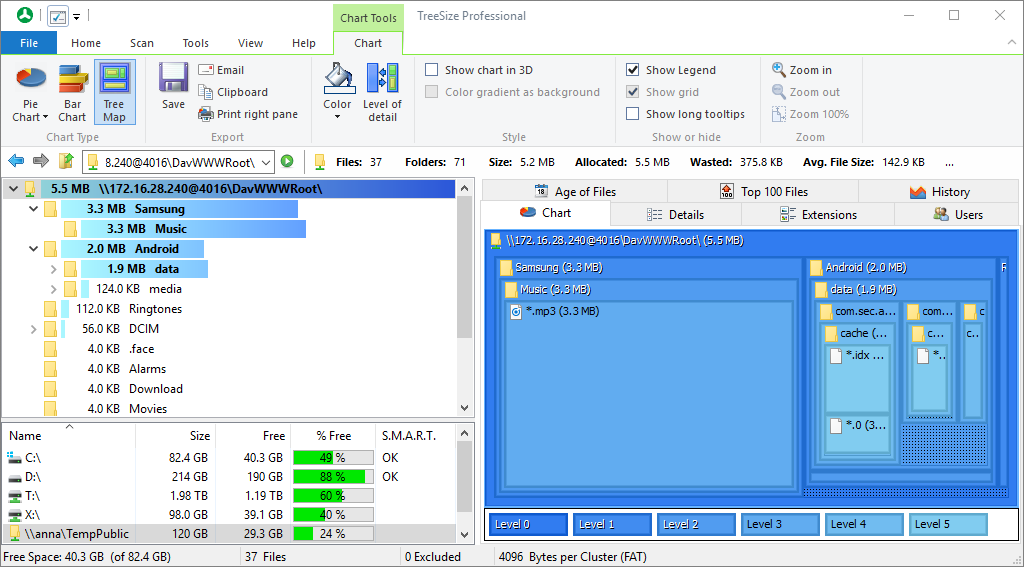Expand the DCIM folder

tap(35, 329)
